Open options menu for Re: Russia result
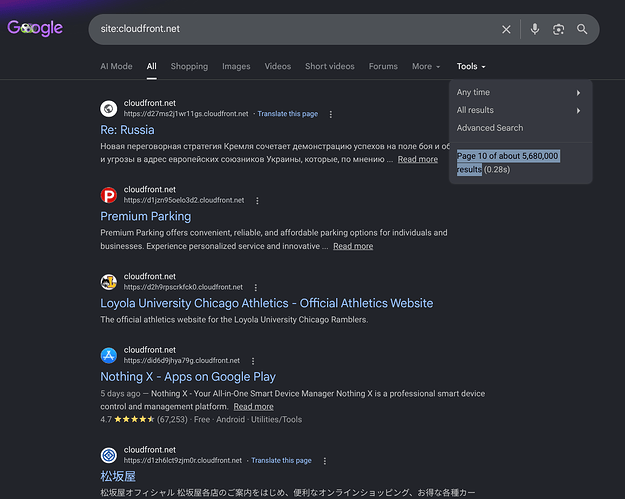The image size is (625, 499). coord(330,114)
